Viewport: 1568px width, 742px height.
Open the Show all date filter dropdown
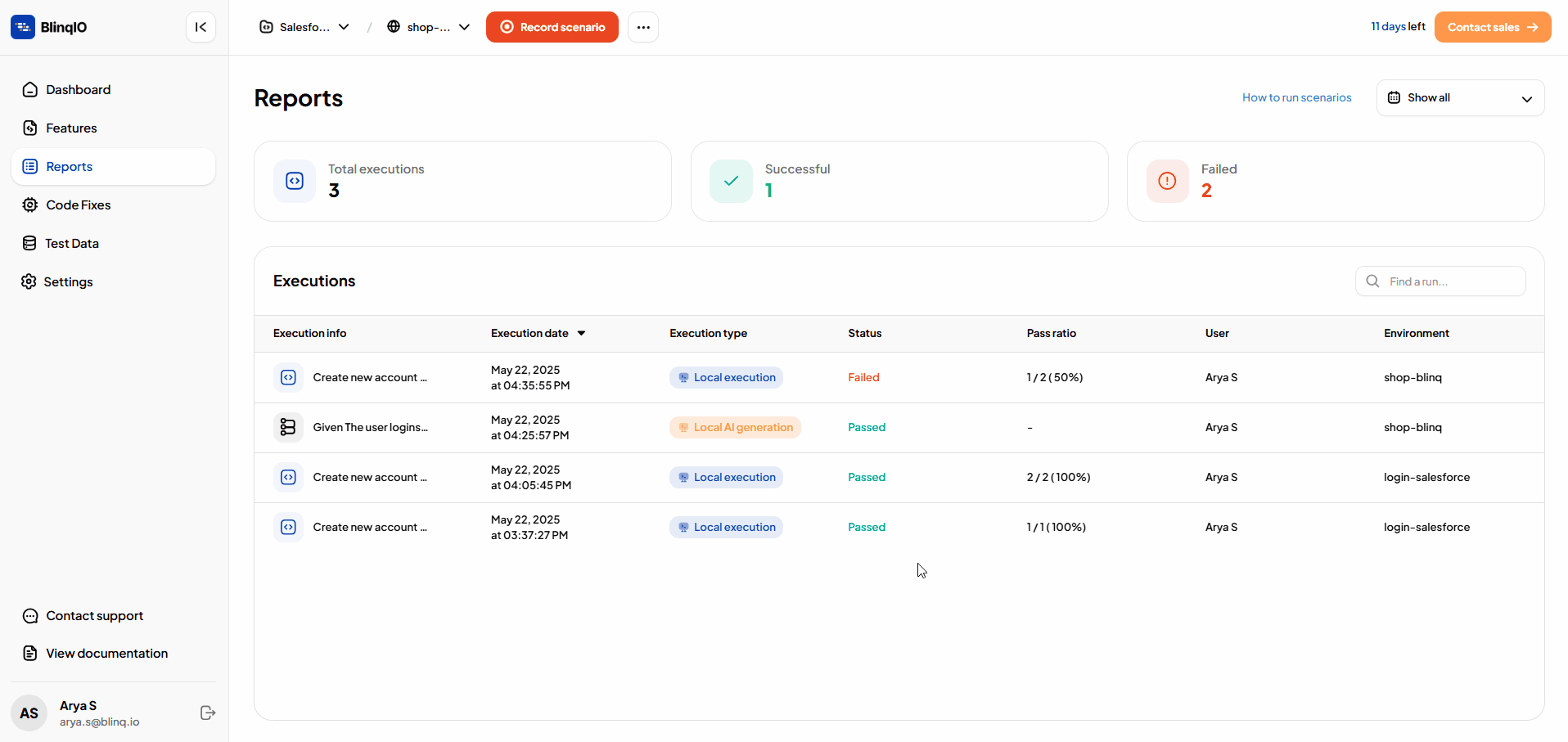pyautogui.click(x=1461, y=98)
